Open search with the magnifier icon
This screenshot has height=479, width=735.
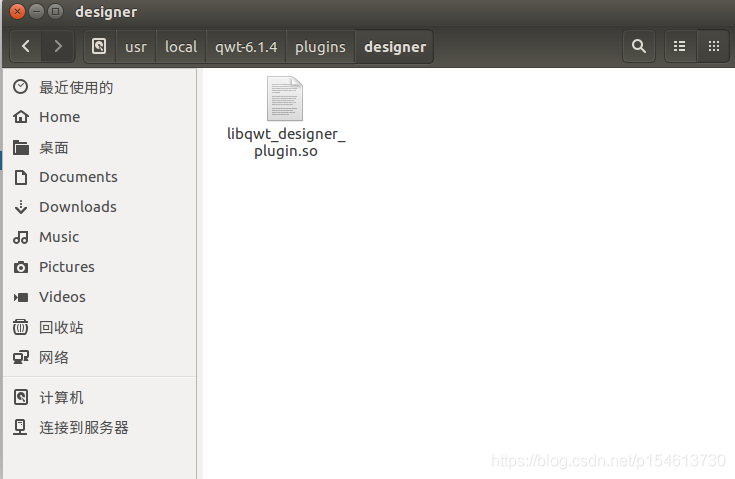[x=638, y=46]
